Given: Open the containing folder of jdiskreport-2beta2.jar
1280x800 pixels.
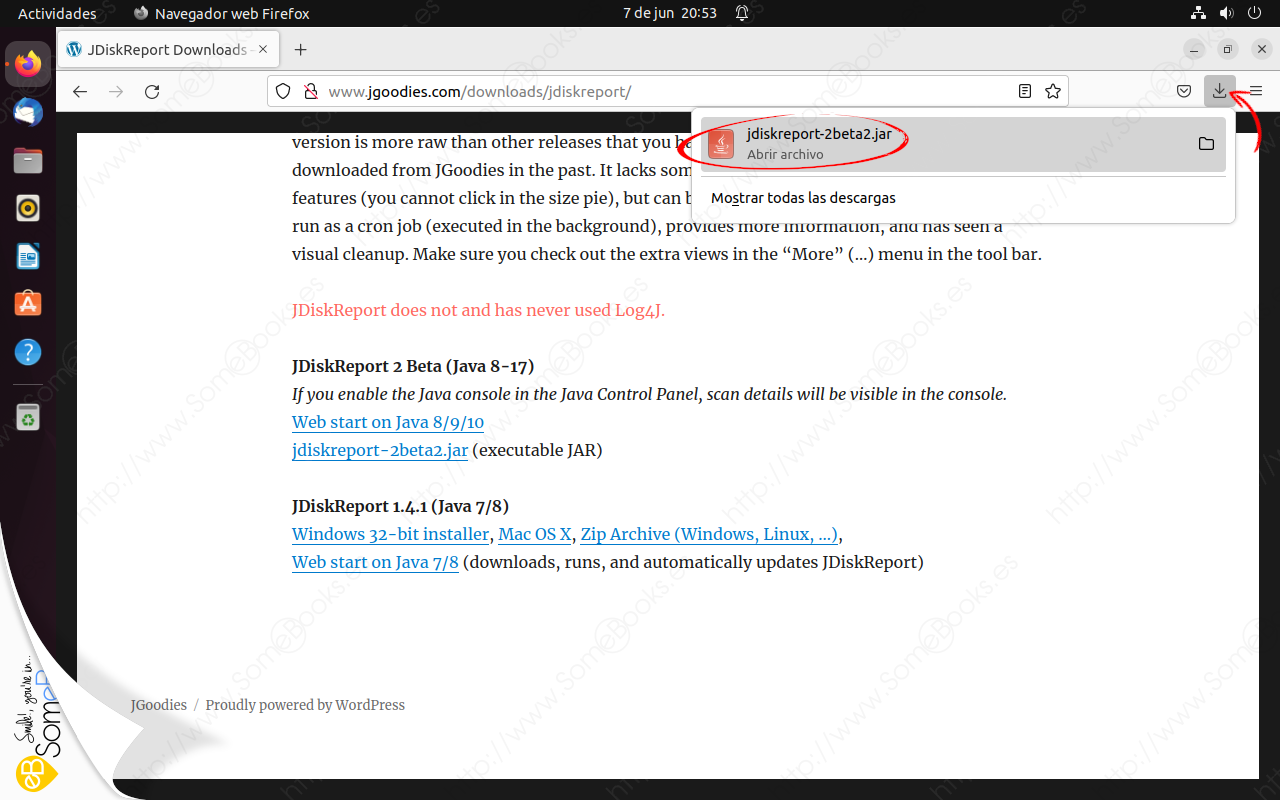Looking at the screenshot, I should point(1207,143).
